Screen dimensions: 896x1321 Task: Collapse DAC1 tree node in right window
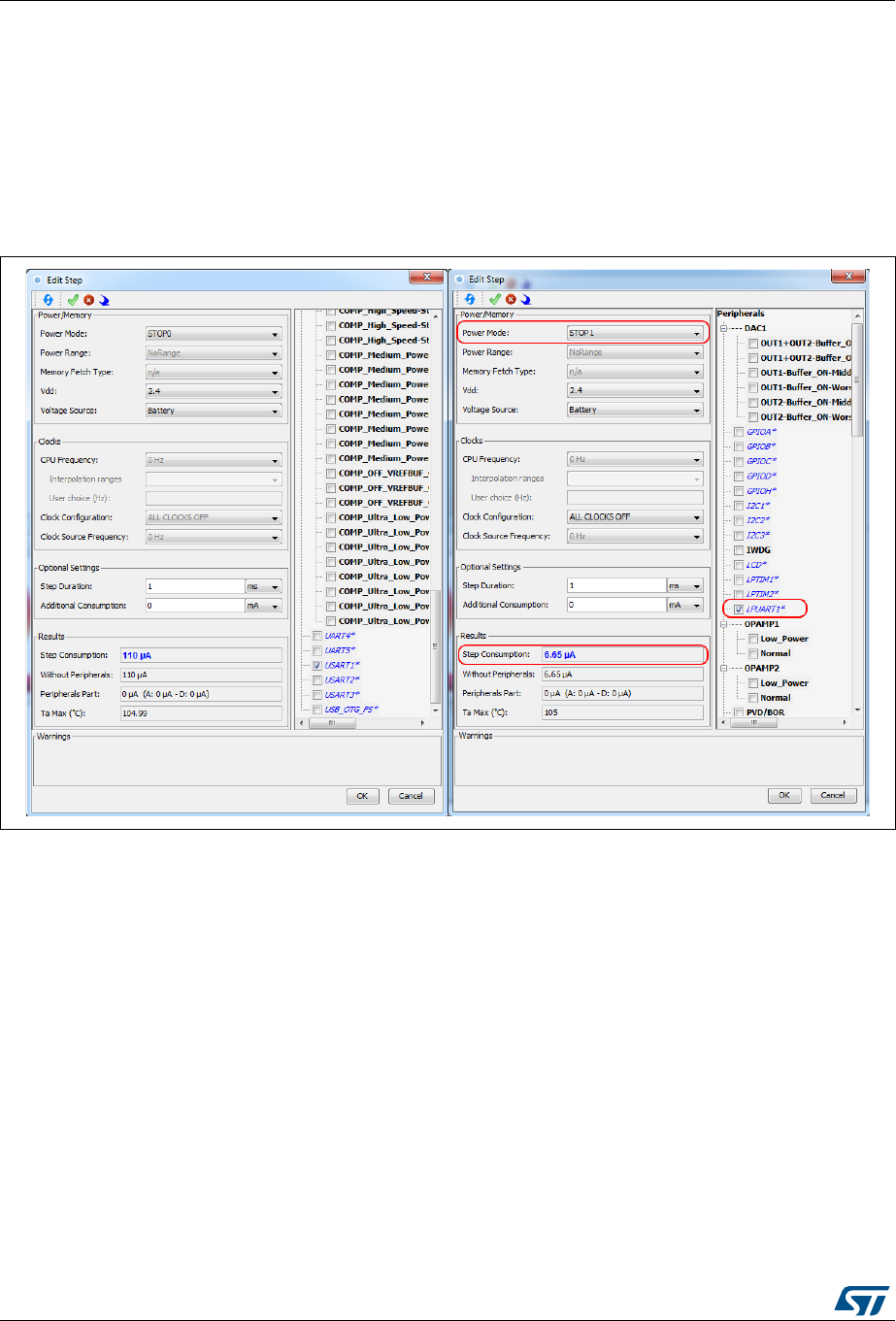pos(724,328)
